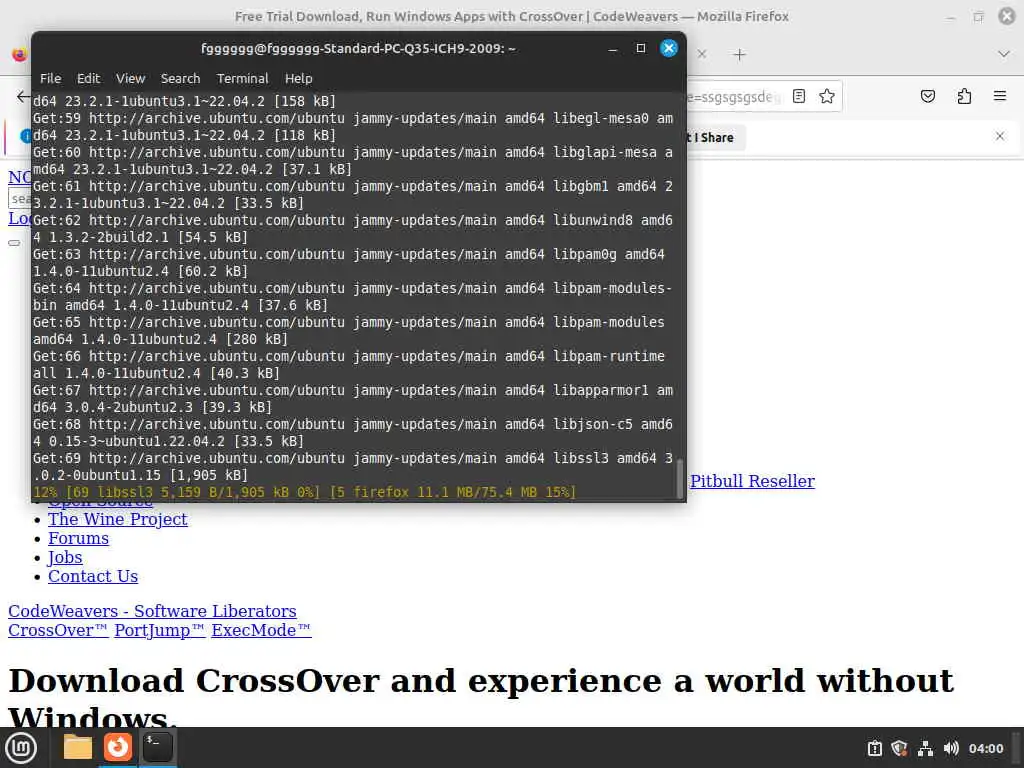Click Firefox back arrow button

[23, 97]
